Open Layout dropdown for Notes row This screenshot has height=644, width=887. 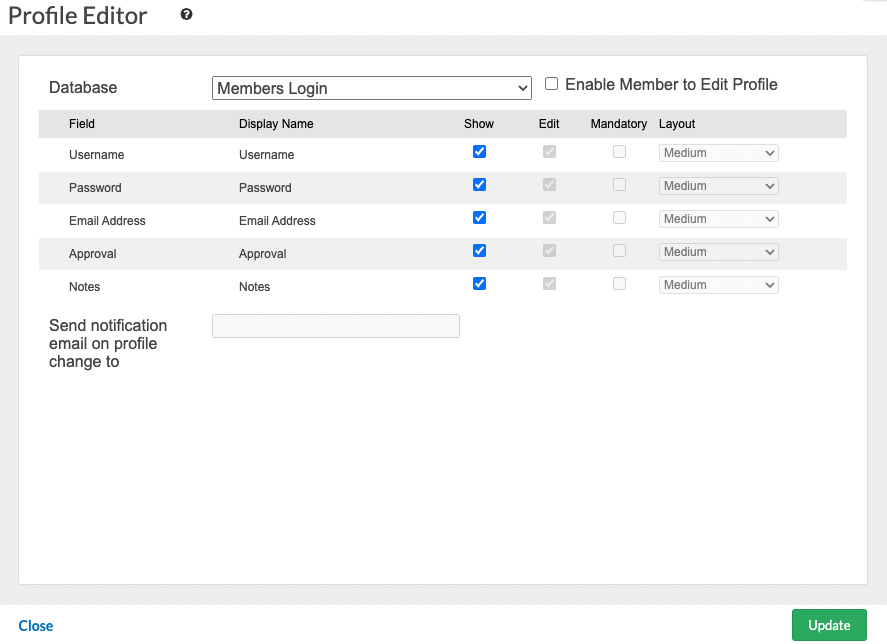(x=718, y=285)
